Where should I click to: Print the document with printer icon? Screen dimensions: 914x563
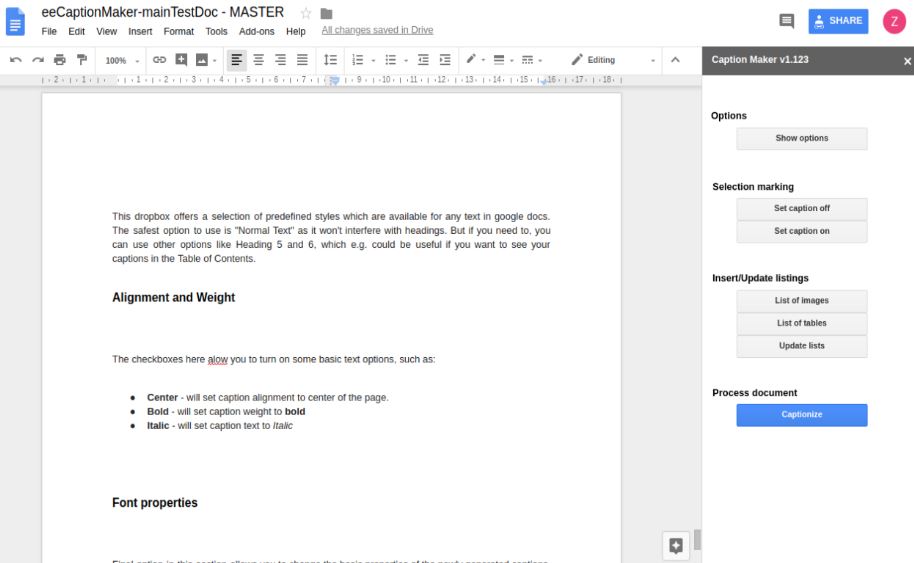click(x=59, y=60)
